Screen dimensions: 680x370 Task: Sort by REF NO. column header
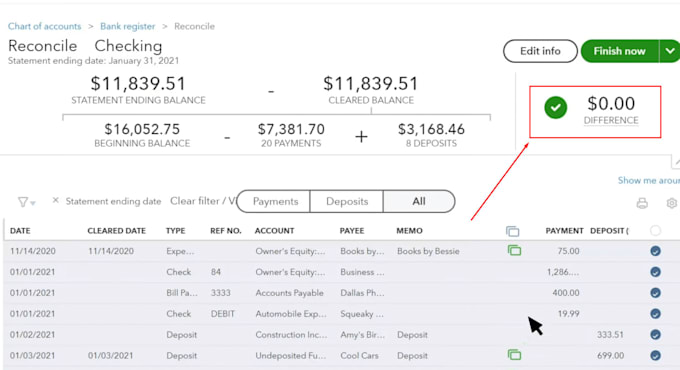[226, 231]
